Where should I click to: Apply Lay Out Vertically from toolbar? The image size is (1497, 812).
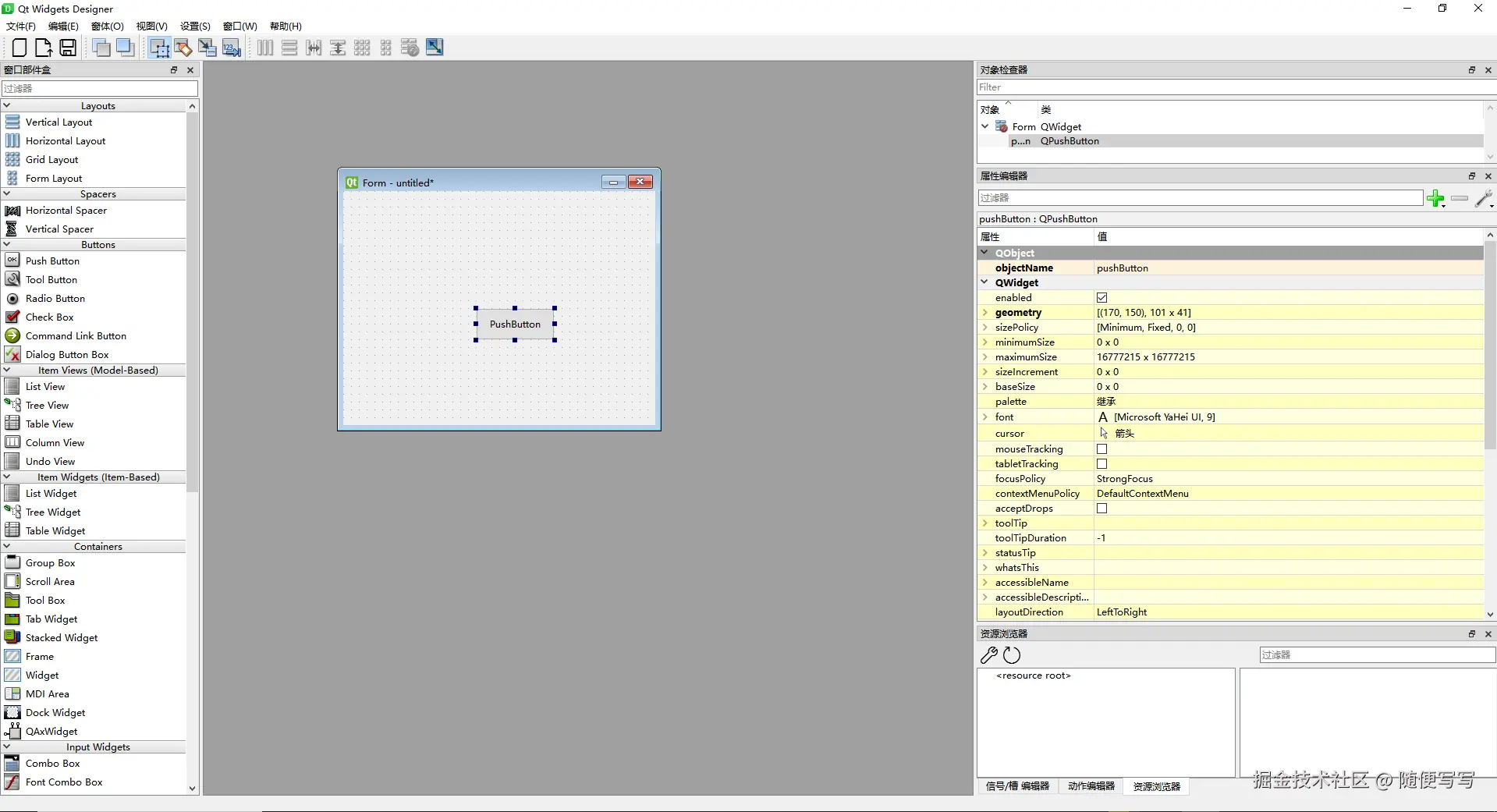(289, 48)
